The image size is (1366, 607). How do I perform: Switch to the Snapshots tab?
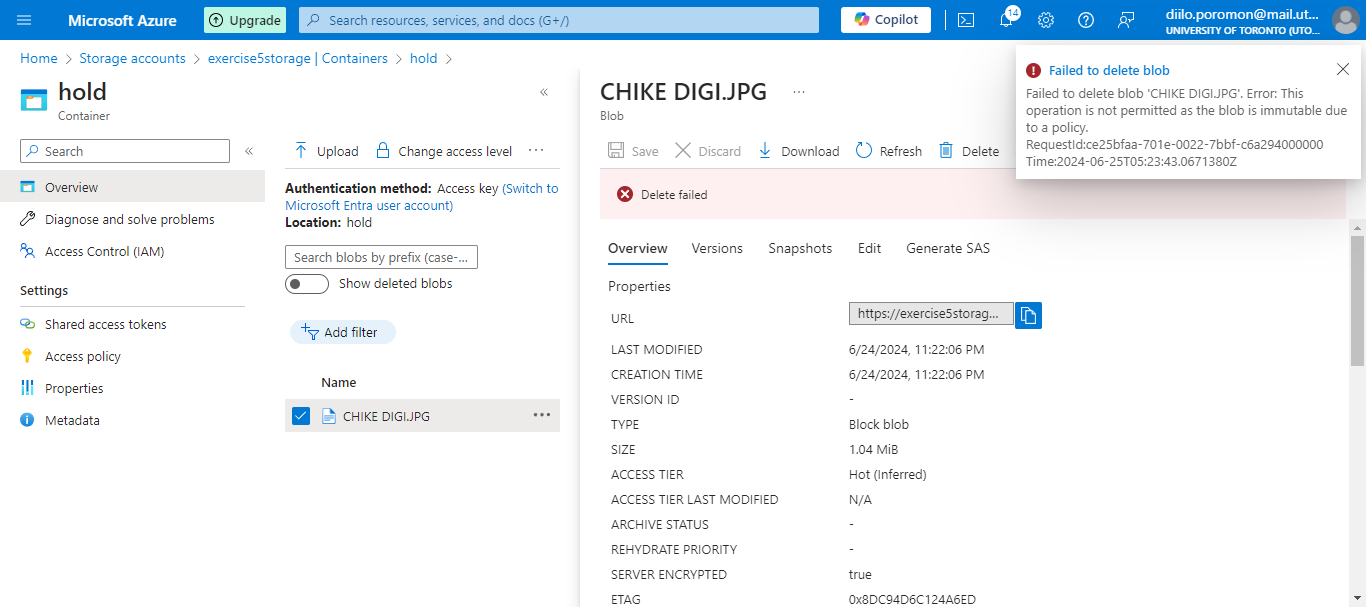pos(800,248)
